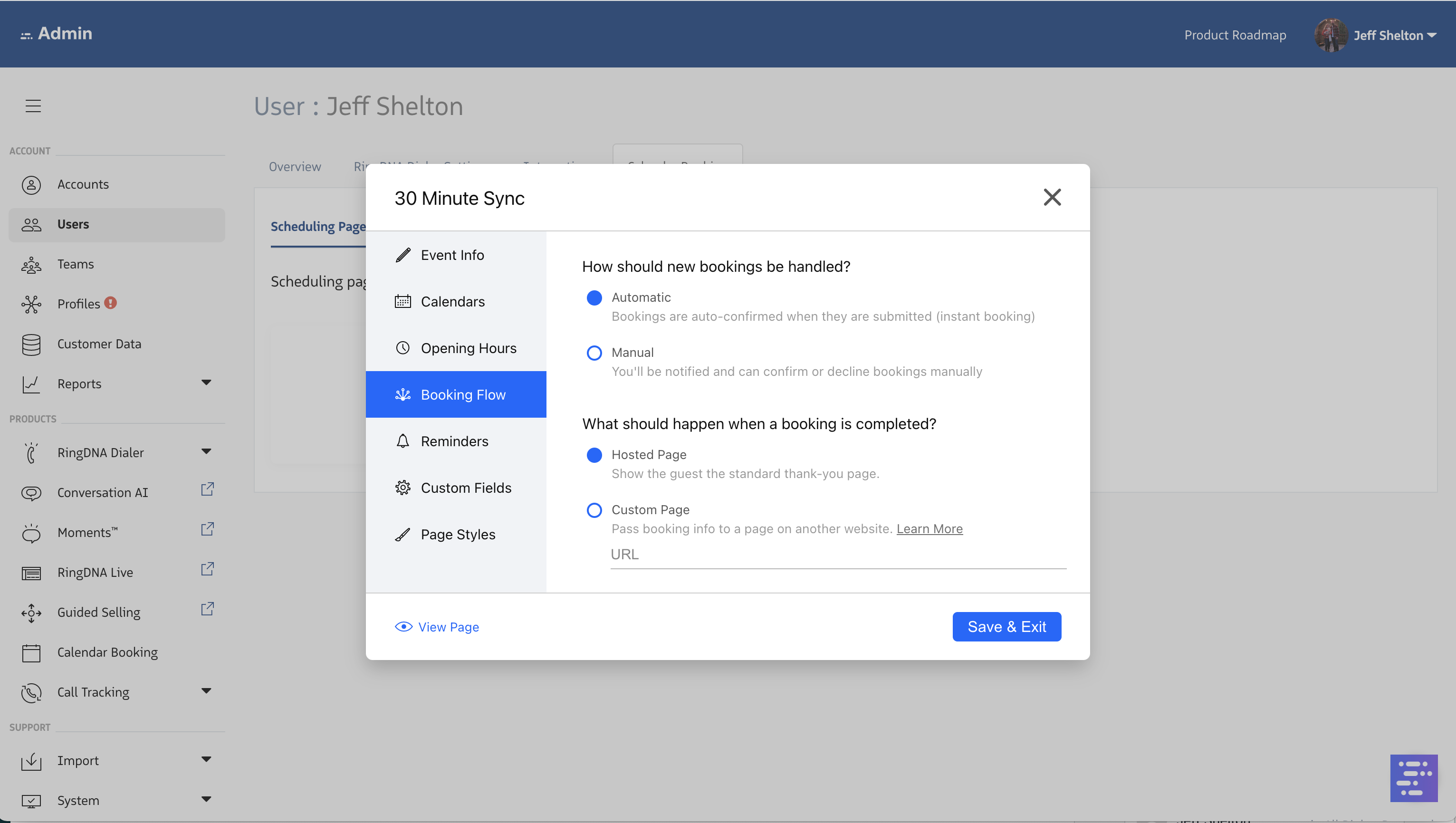Click the Customer Data database icon
The width and height of the screenshot is (1456, 823).
click(31, 344)
